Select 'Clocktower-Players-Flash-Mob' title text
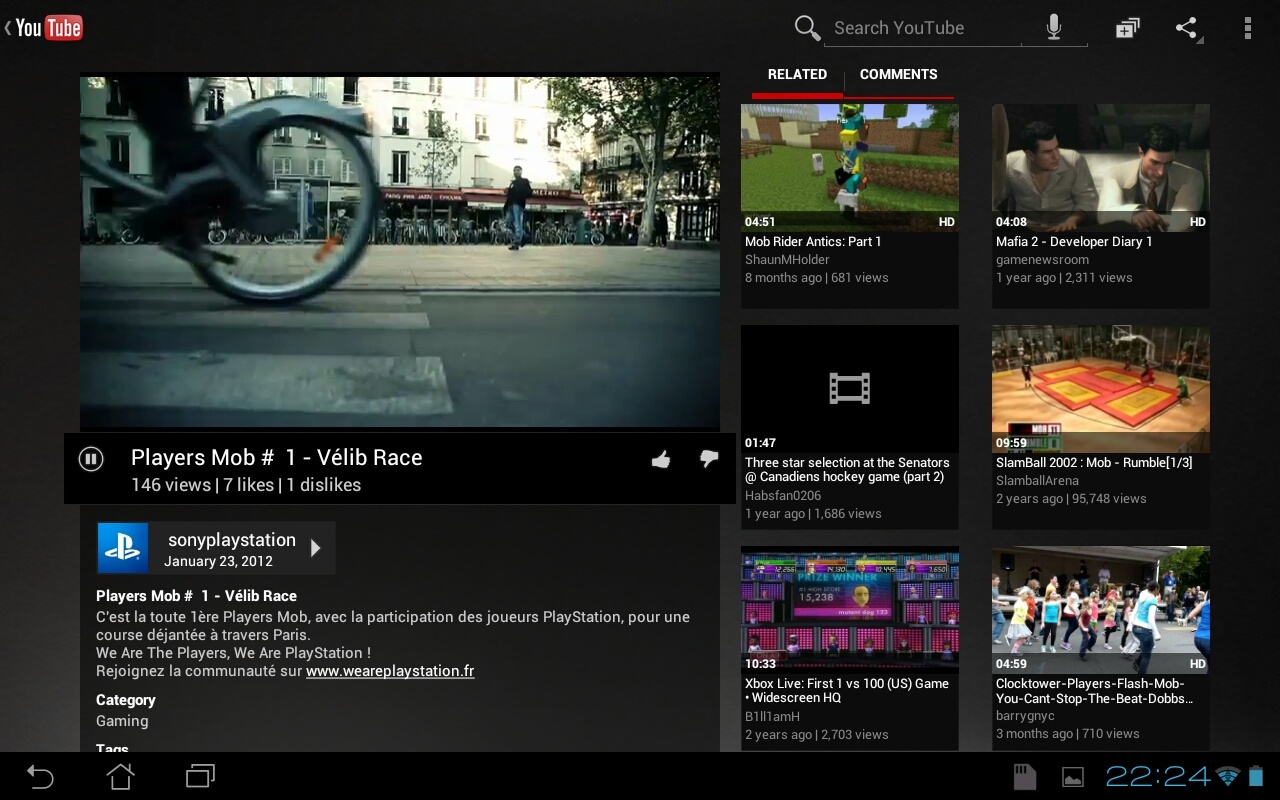Viewport: 1280px width, 800px height. [x=1094, y=691]
